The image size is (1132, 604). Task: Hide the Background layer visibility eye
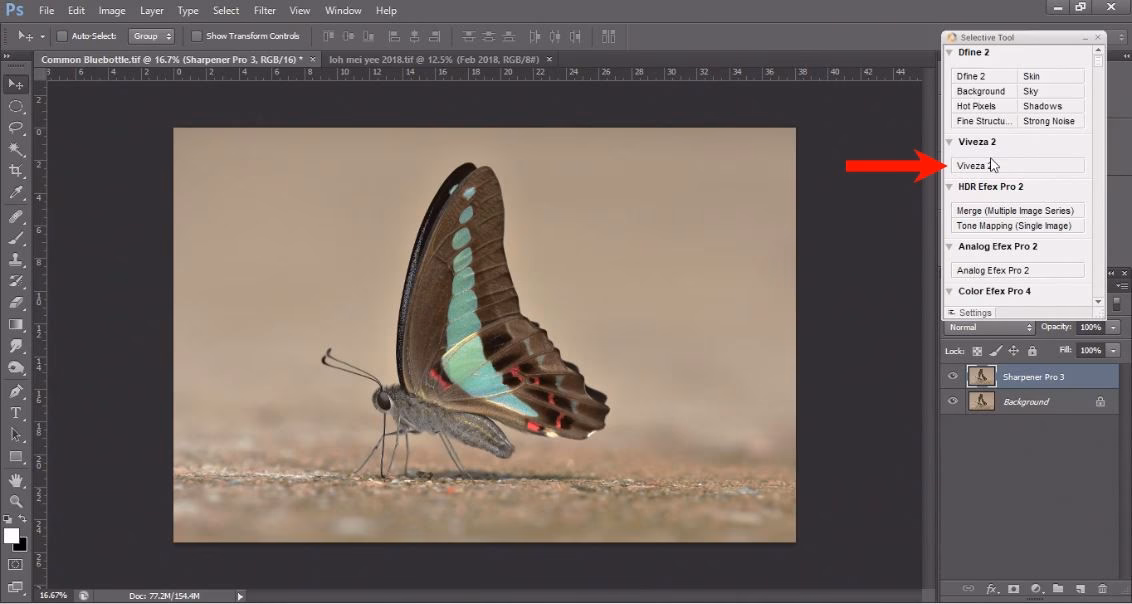(x=953, y=401)
